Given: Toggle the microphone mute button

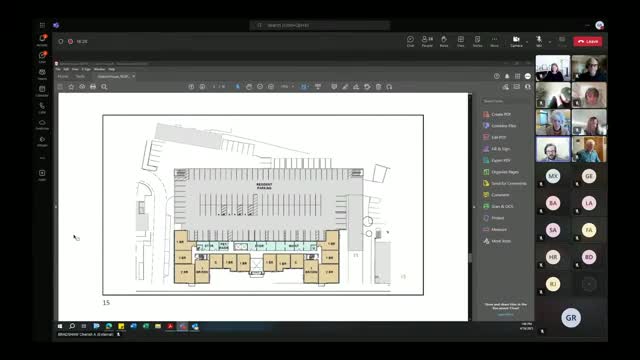Looking at the screenshot, I should point(539,41).
